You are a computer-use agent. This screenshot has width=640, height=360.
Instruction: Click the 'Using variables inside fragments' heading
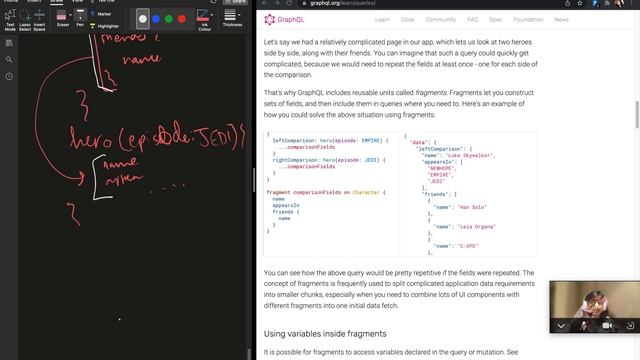tap(325, 334)
